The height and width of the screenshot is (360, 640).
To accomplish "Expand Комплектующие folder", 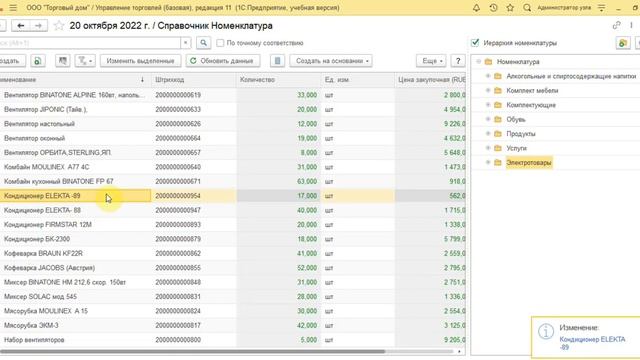I will pos(488,105).
